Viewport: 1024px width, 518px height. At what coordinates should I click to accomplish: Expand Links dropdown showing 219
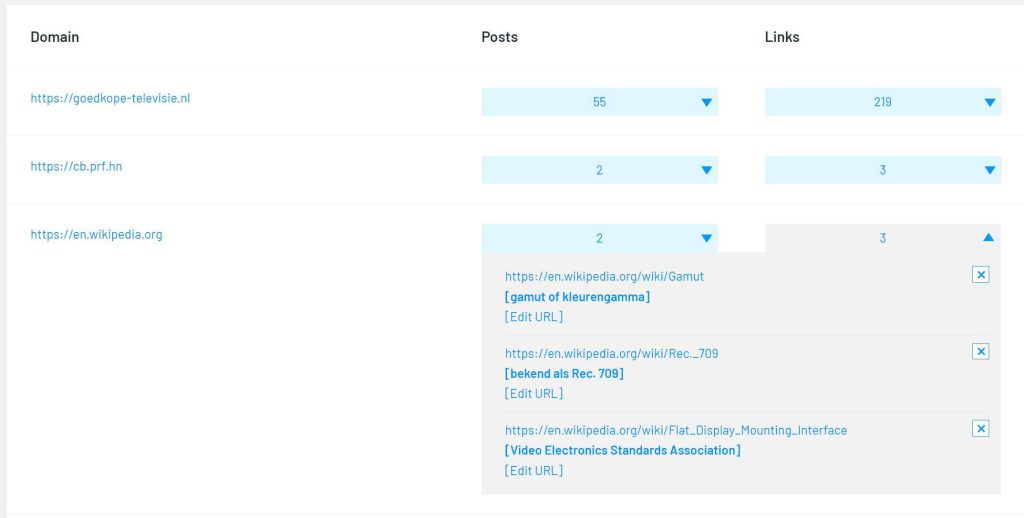pyautogui.click(x=882, y=102)
